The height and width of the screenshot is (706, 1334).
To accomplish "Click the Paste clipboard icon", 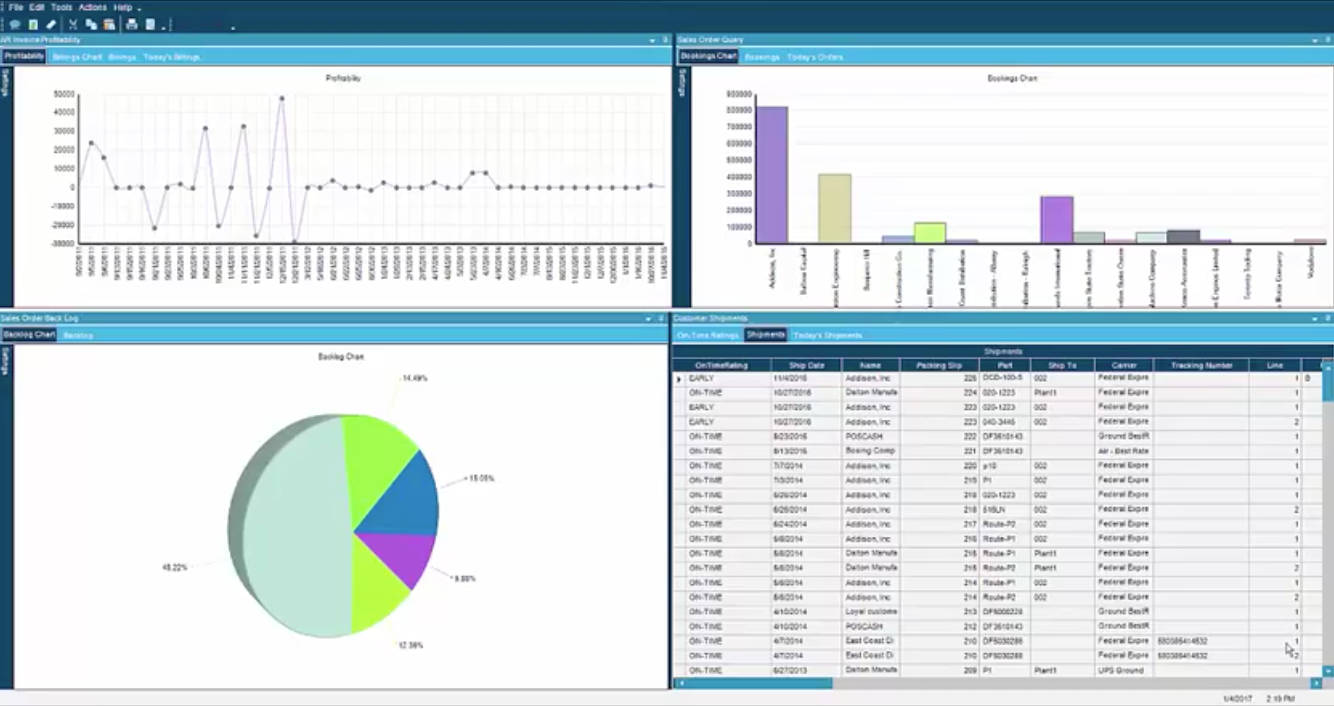I will [x=110, y=25].
